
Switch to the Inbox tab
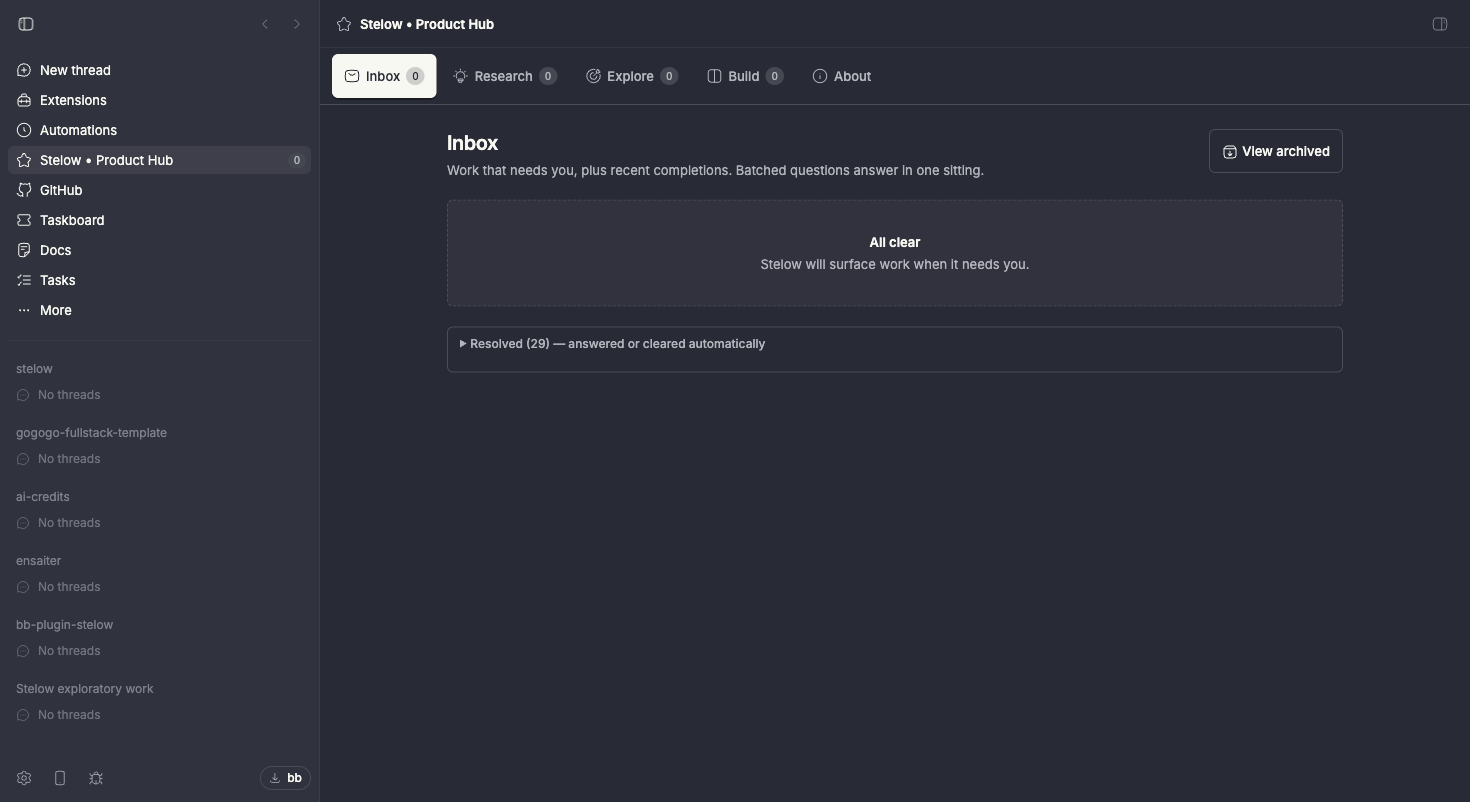pyautogui.click(x=384, y=76)
